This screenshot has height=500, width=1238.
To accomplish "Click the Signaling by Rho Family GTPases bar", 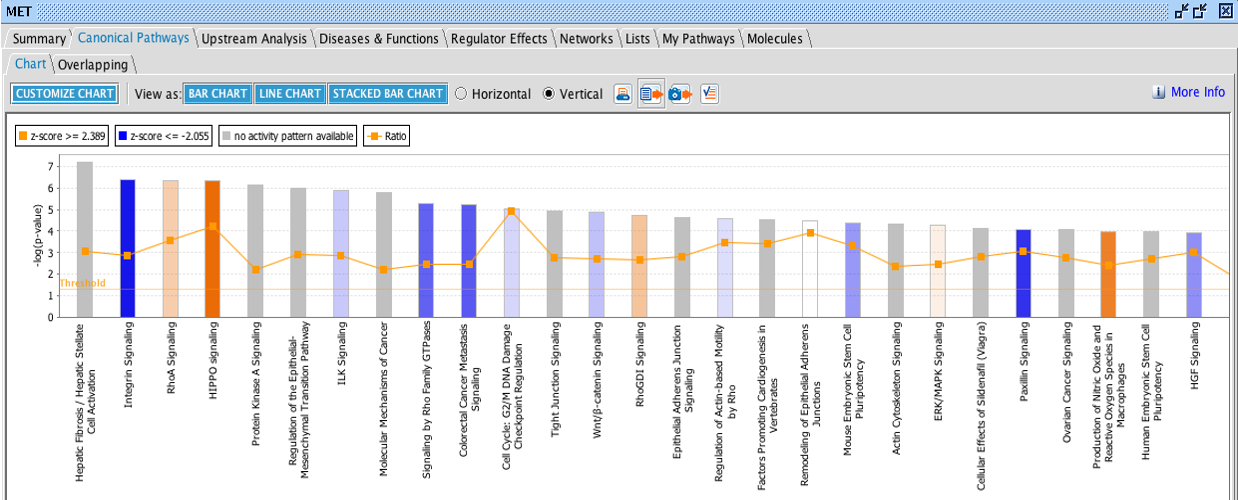I will [426, 261].
